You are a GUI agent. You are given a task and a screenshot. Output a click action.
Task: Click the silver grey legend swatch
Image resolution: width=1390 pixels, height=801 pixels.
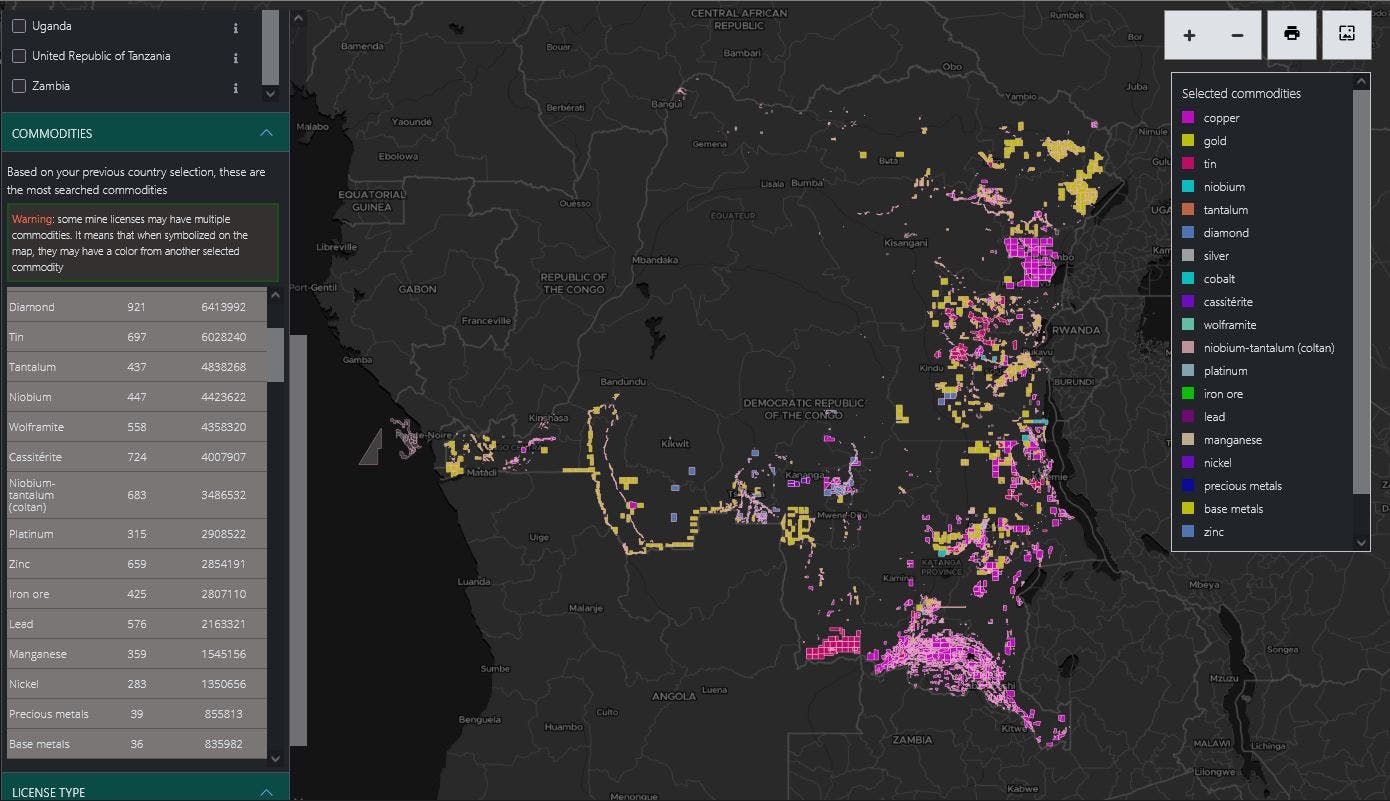(1188, 256)
